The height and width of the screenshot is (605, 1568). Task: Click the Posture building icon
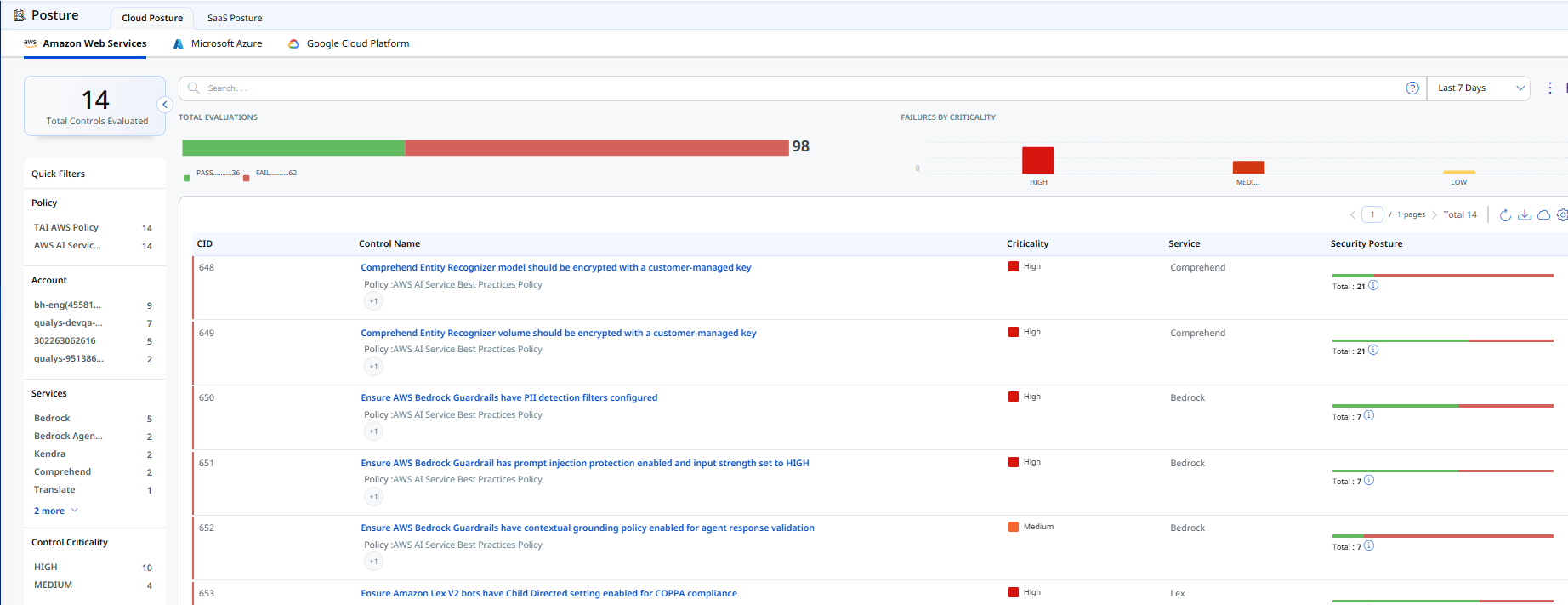(20, 15)
